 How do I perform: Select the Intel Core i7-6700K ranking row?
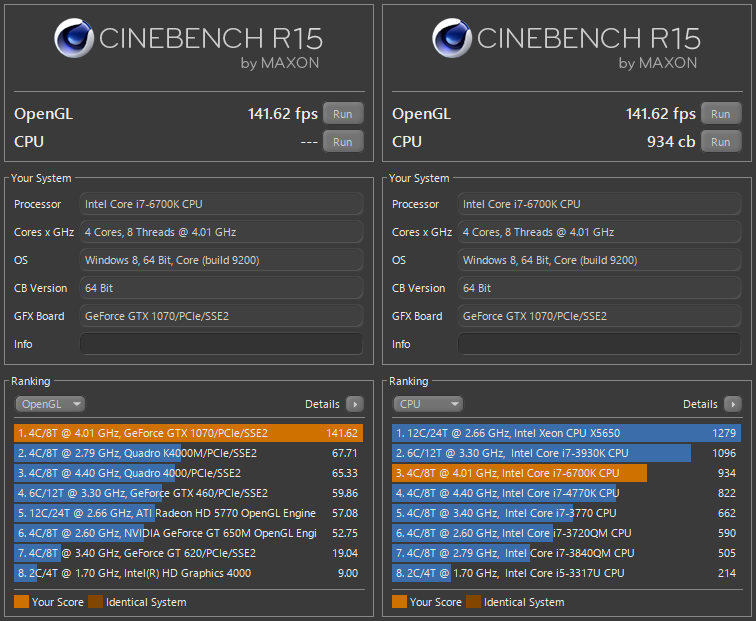coord(567,473)
